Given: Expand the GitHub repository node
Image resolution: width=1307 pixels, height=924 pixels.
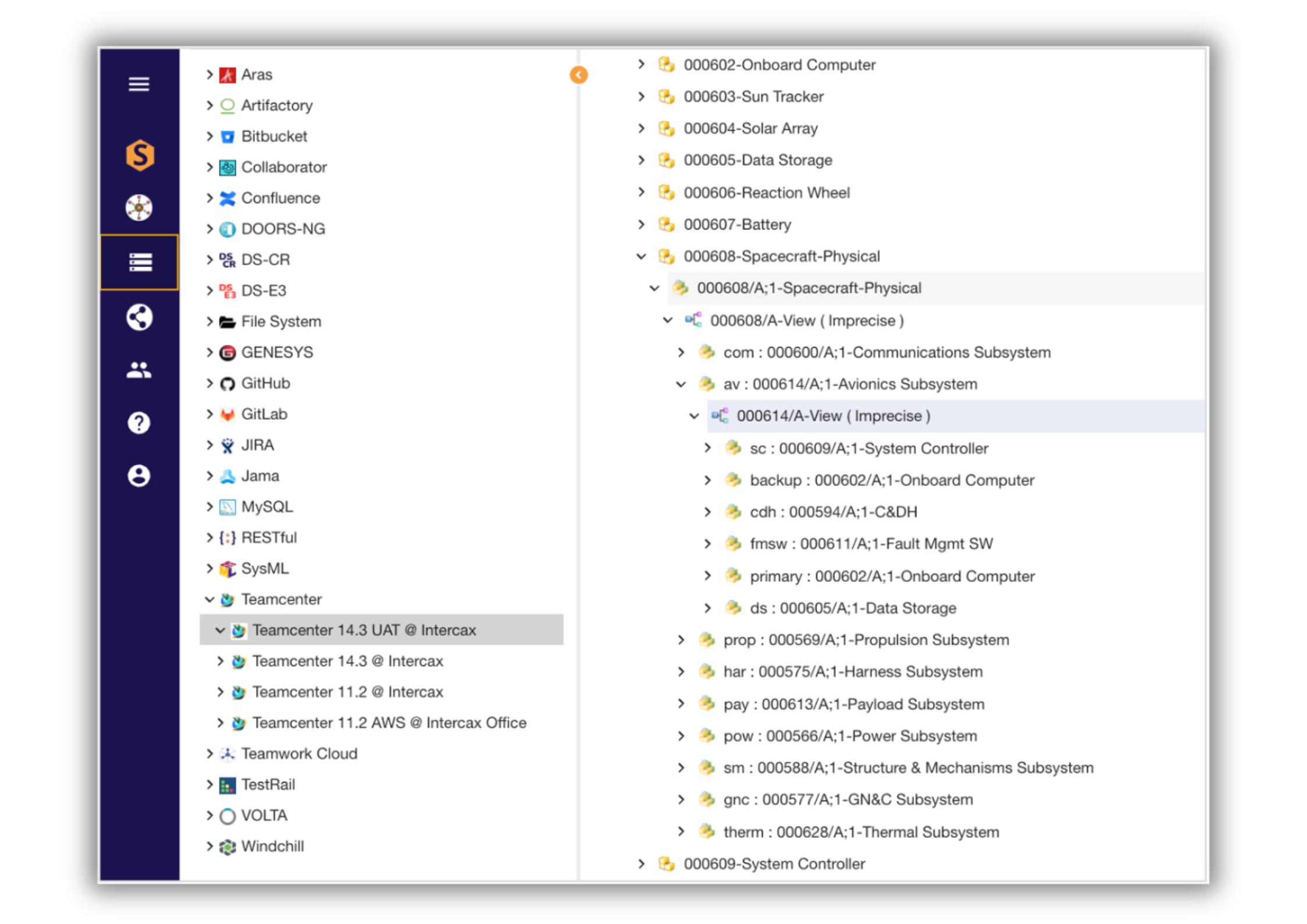Looking at the screenshot, I should (210, 383).
